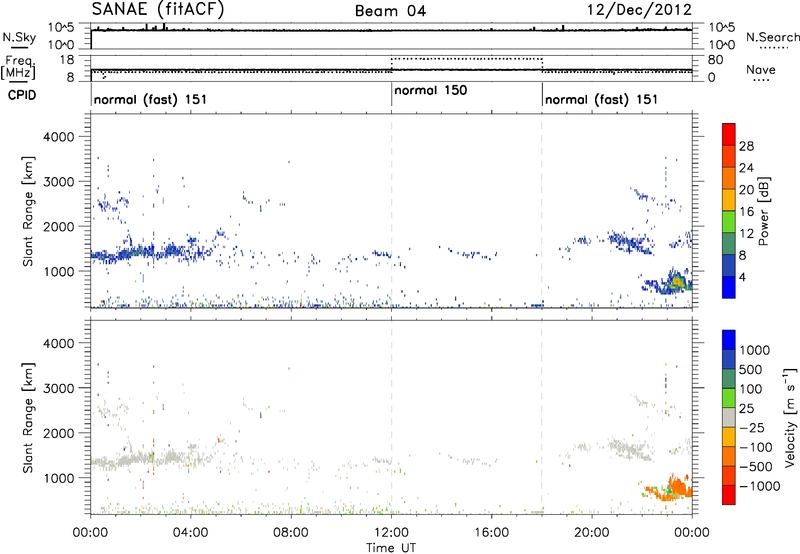Click the second 'normal (fast) 151' label after 18:00
The width and height of the screenshot is (800, 554).
click(602, 99)
